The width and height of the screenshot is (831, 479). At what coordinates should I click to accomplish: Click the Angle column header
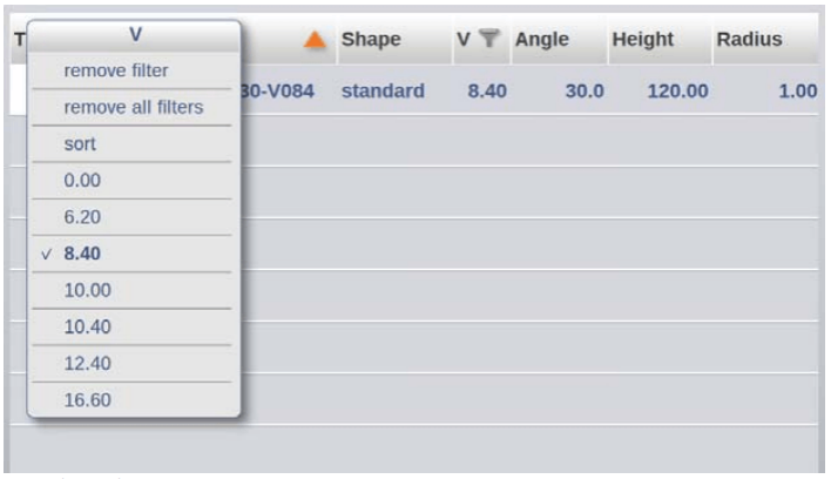(541, 40)
